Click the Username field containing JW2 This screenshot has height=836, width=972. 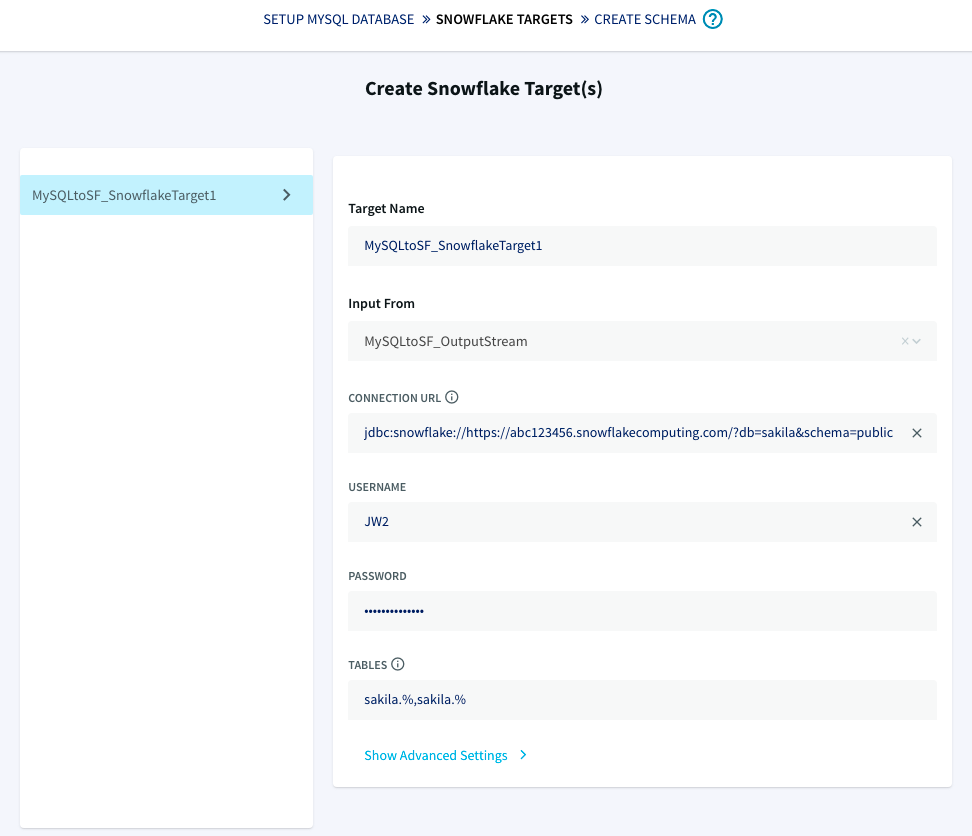click(x=642, y=522)
